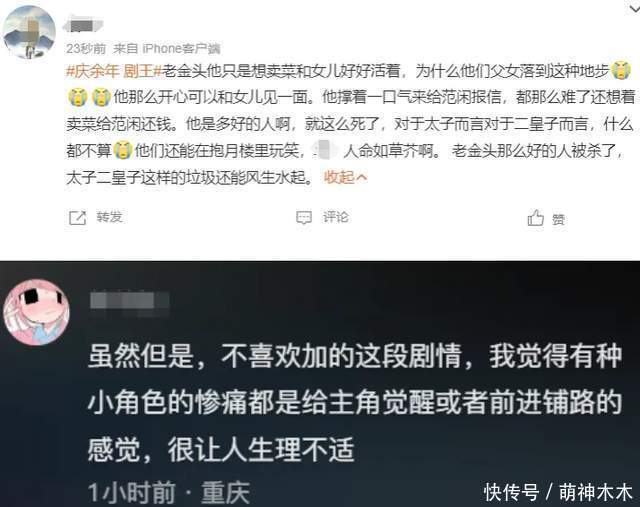
Task: Click 赞 like label
Action: (558, 220)
